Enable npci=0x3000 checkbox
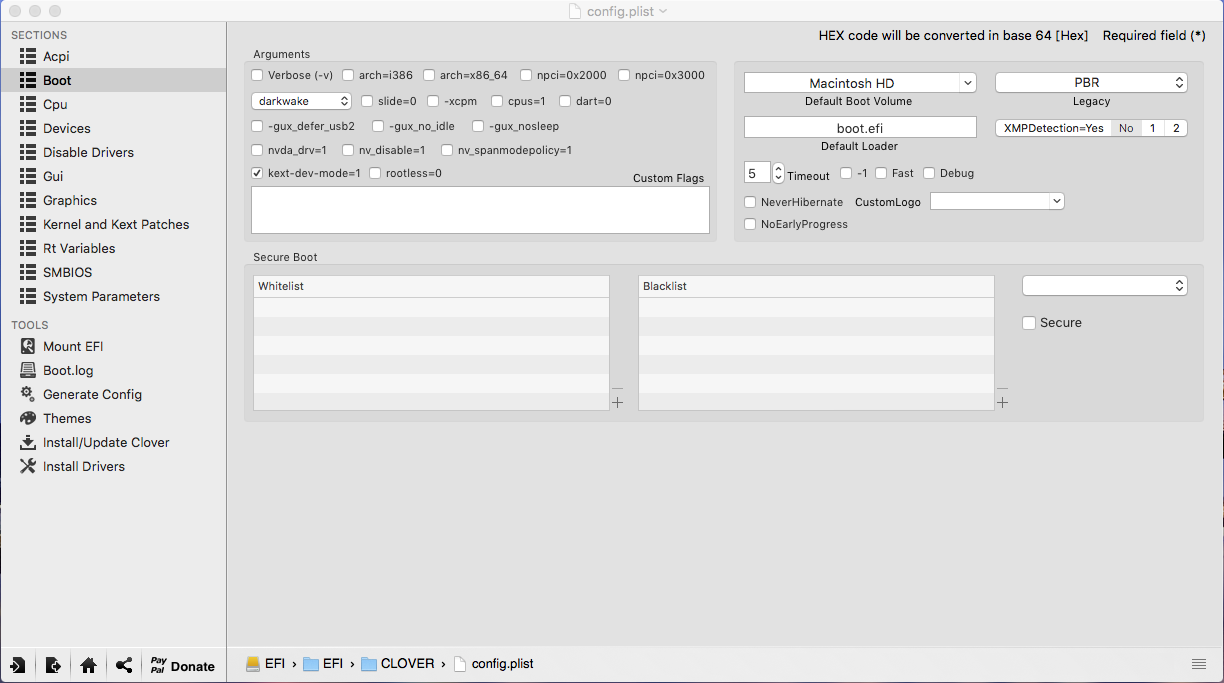The height and width of the screenshot is (683, 1224). 624,75
